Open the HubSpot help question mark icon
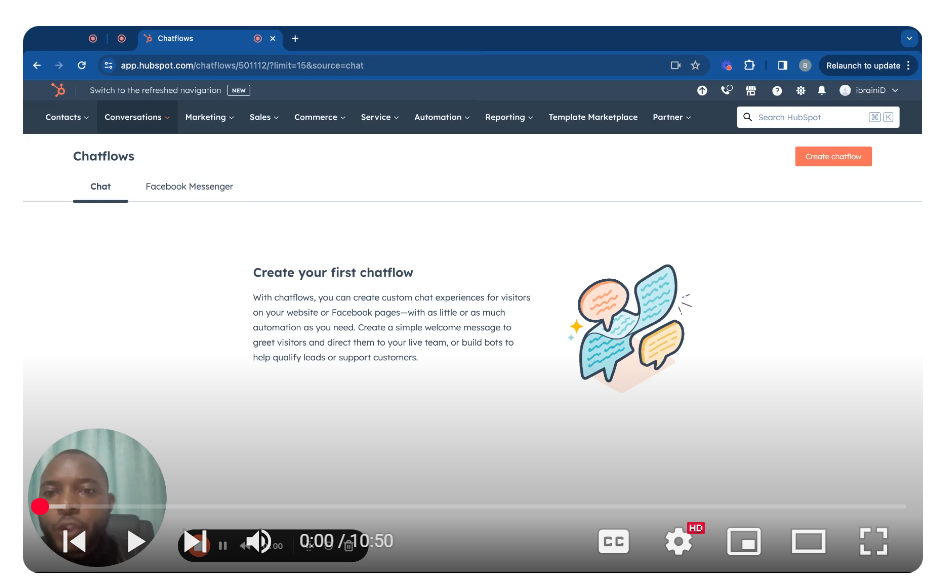 [x=777, y=91]
